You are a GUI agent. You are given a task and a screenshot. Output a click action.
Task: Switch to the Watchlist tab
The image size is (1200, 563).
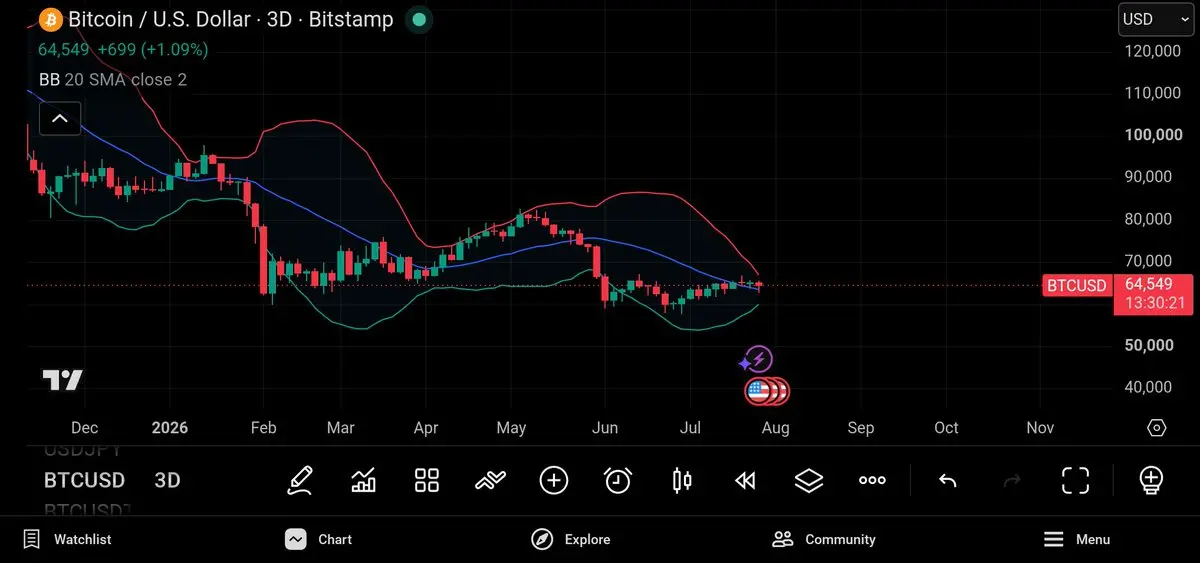click(x=67, y=539)
